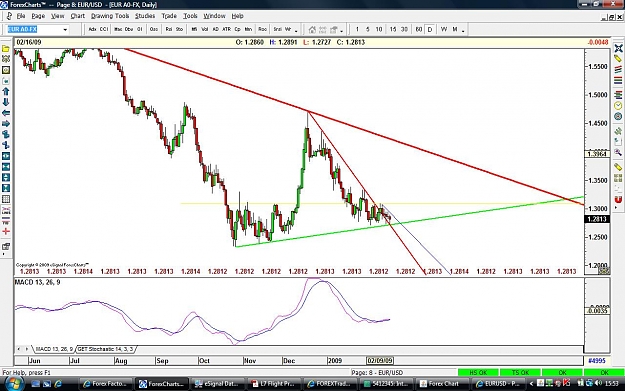625x391 pixels.
Task: Add the Vol study from toolbar
Action: pyautogui.click(x=205, y=29)
